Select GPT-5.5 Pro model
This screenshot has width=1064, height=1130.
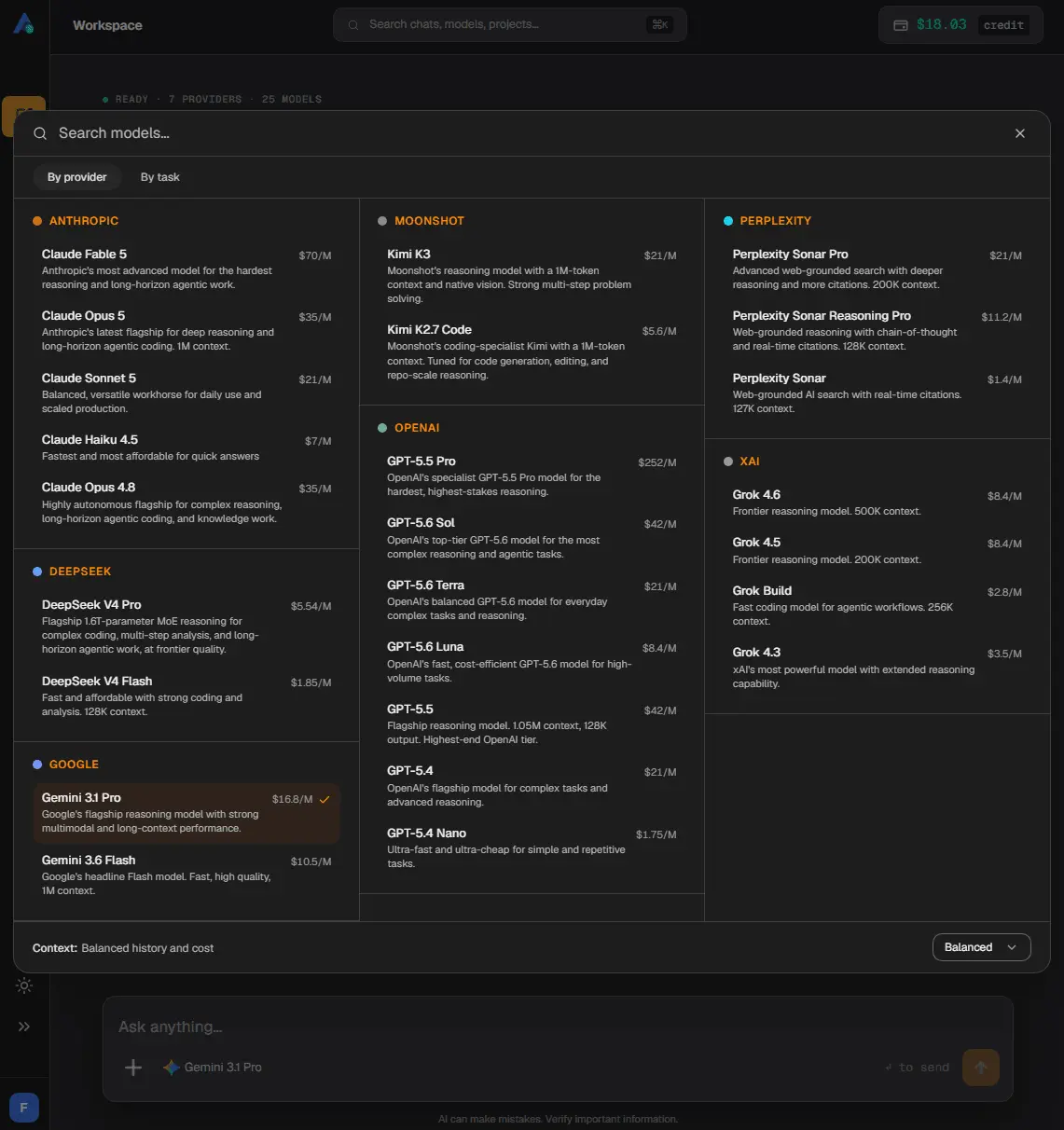click(532, 475)
